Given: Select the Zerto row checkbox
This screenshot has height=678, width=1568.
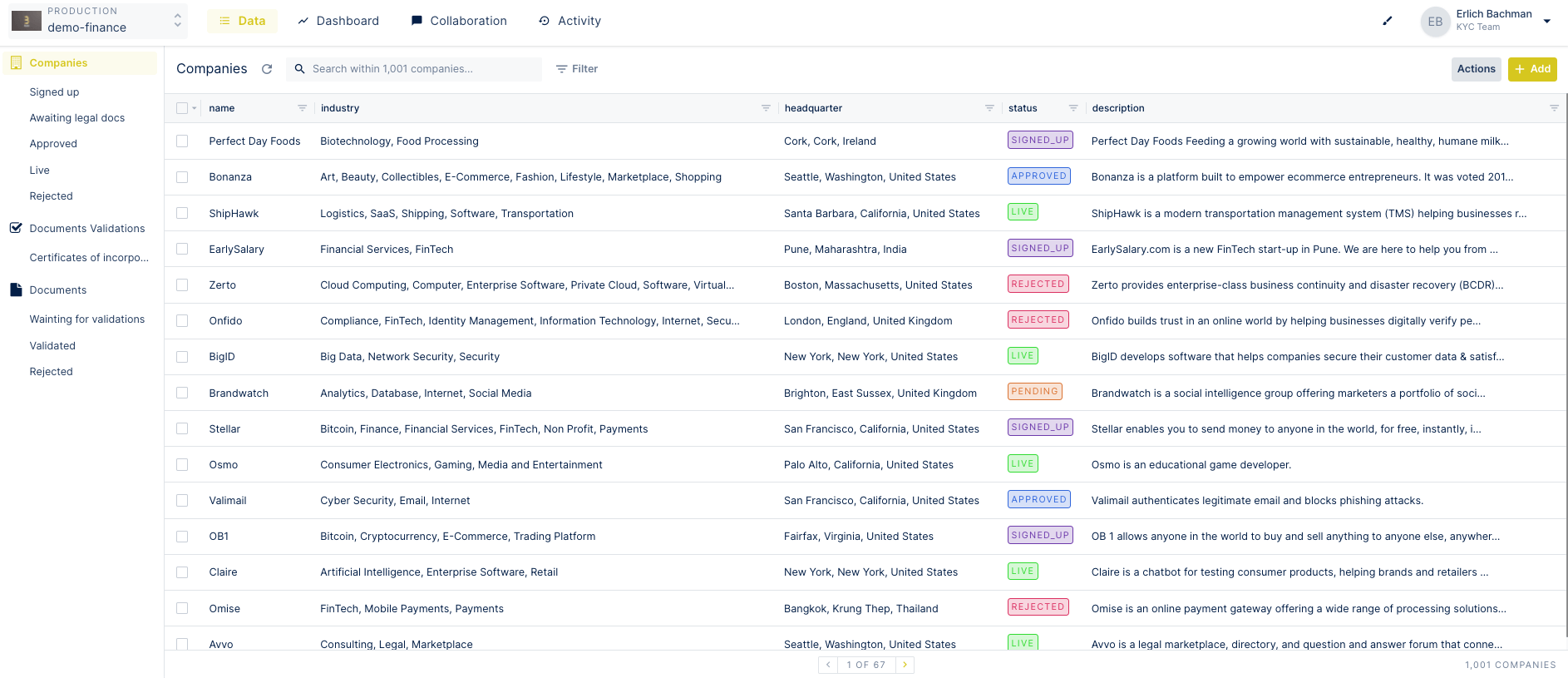Looking at the screenshot, I should (x=182, y=285).
